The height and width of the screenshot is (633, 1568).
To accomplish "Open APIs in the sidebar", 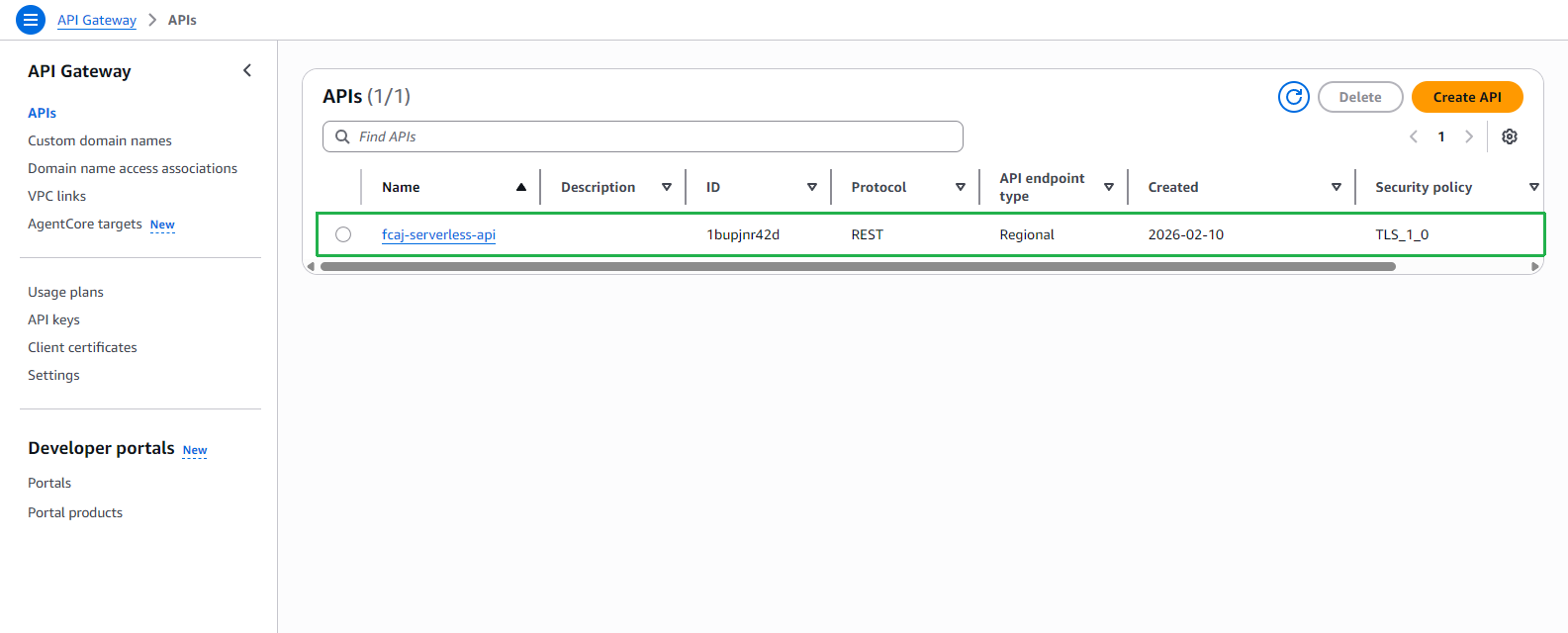I will click(x=42, y=113).
